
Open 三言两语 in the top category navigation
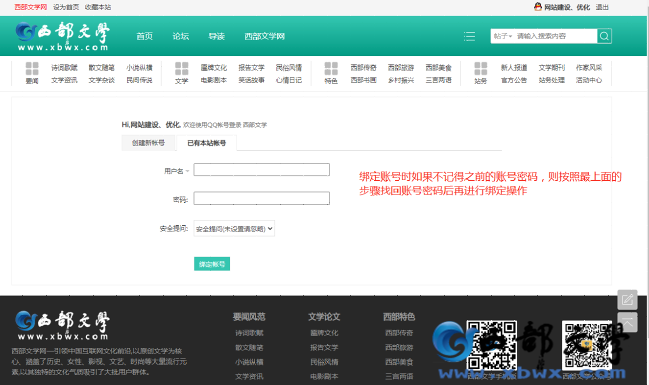point(438,80)
